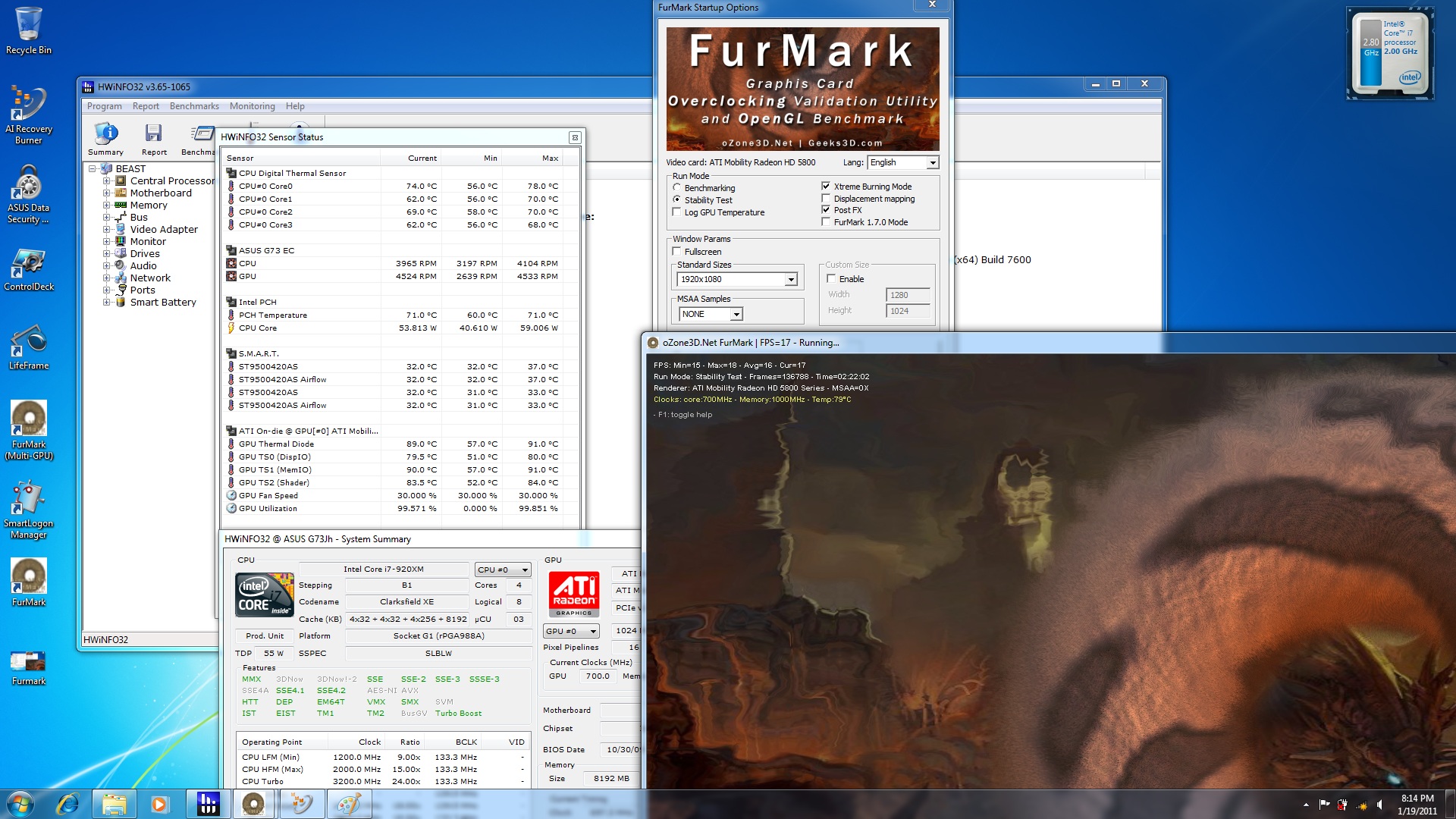
Task: Select Network tree item
Action: pos(149,278)
